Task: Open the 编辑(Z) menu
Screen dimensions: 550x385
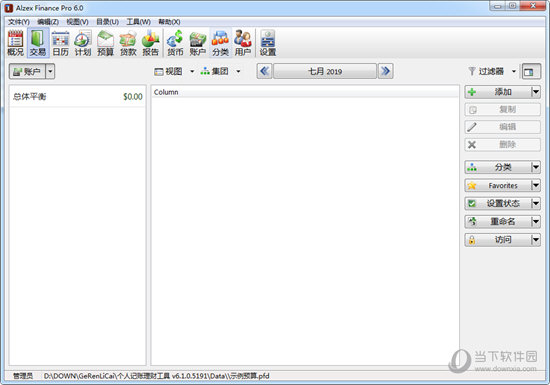Action: tap(48, 22)
